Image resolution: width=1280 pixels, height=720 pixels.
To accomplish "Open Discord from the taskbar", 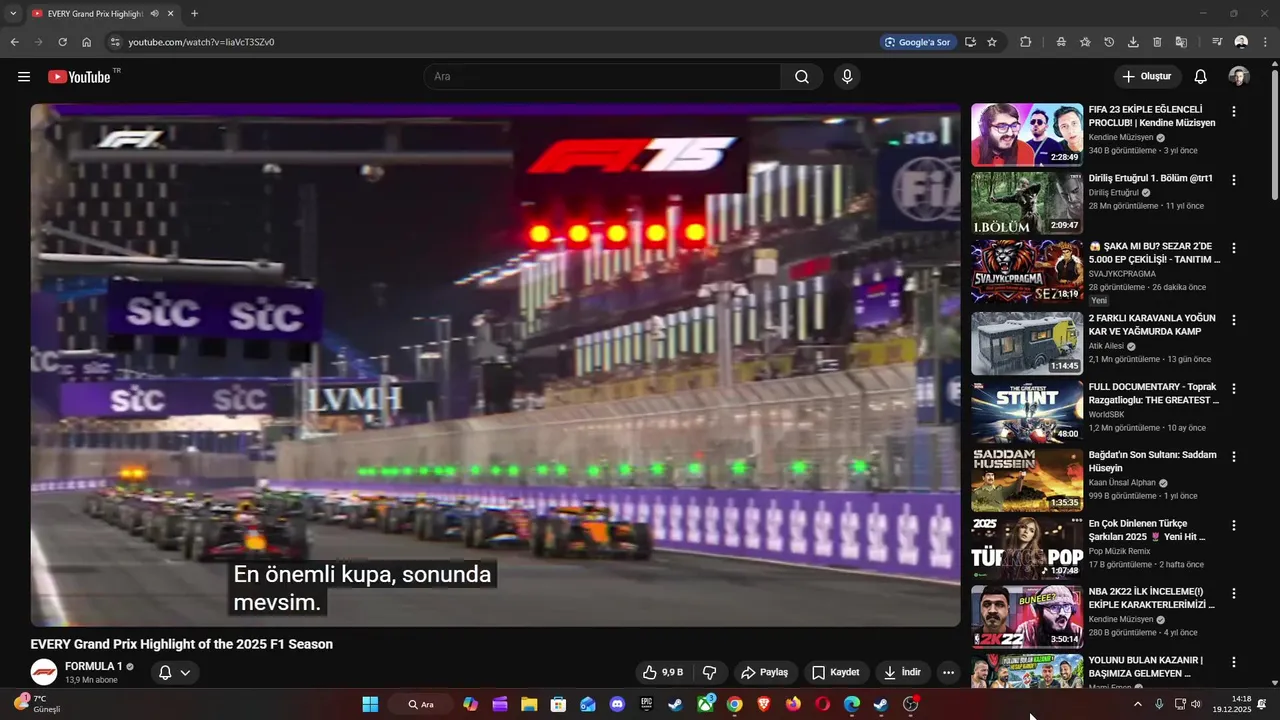I will coord(617,704).
